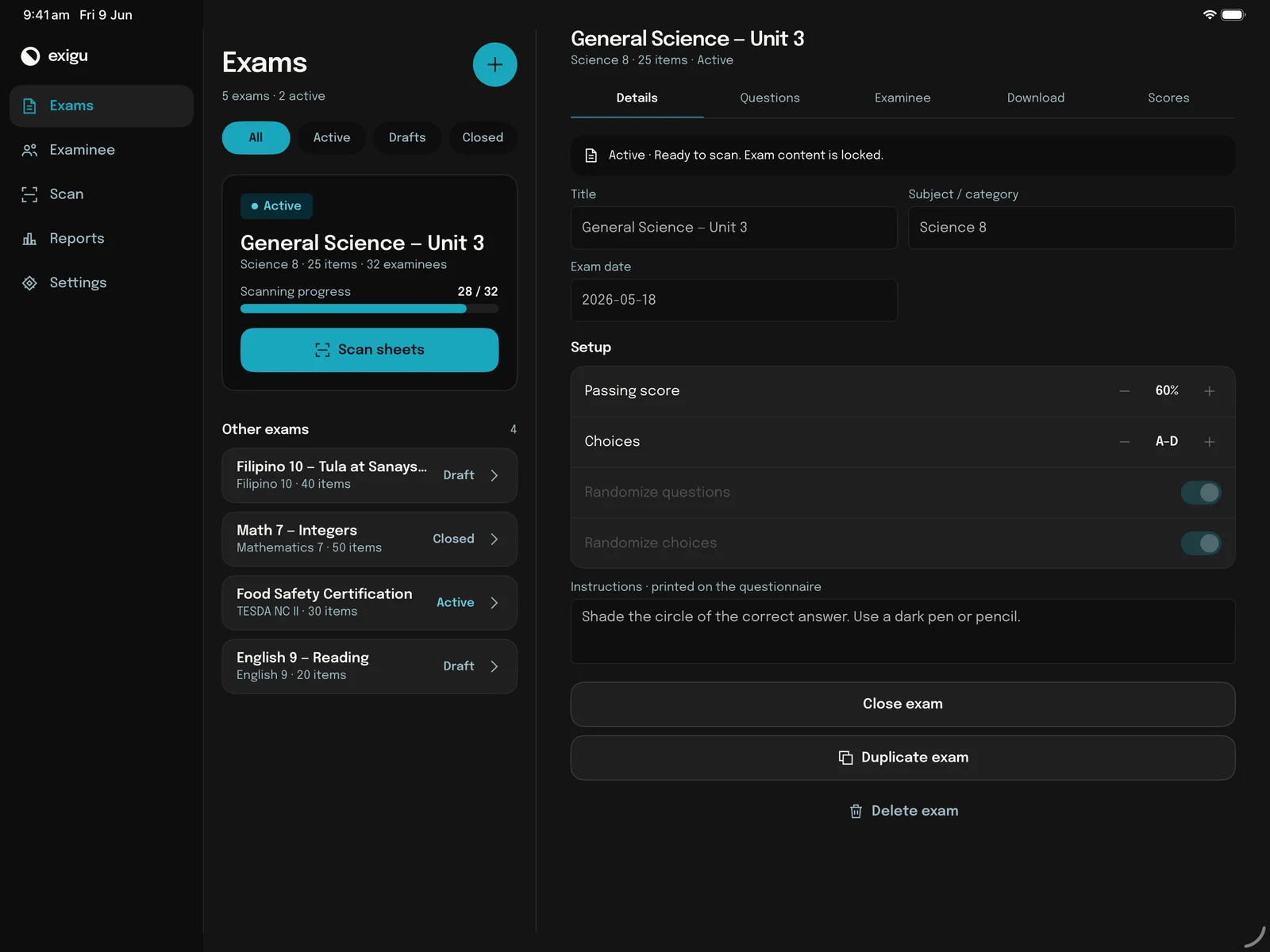Image resolution: width=1270 pixels, height=952 pixels.
Task: Open Exams via its sidebar document icon
Action: coord(29,106)
